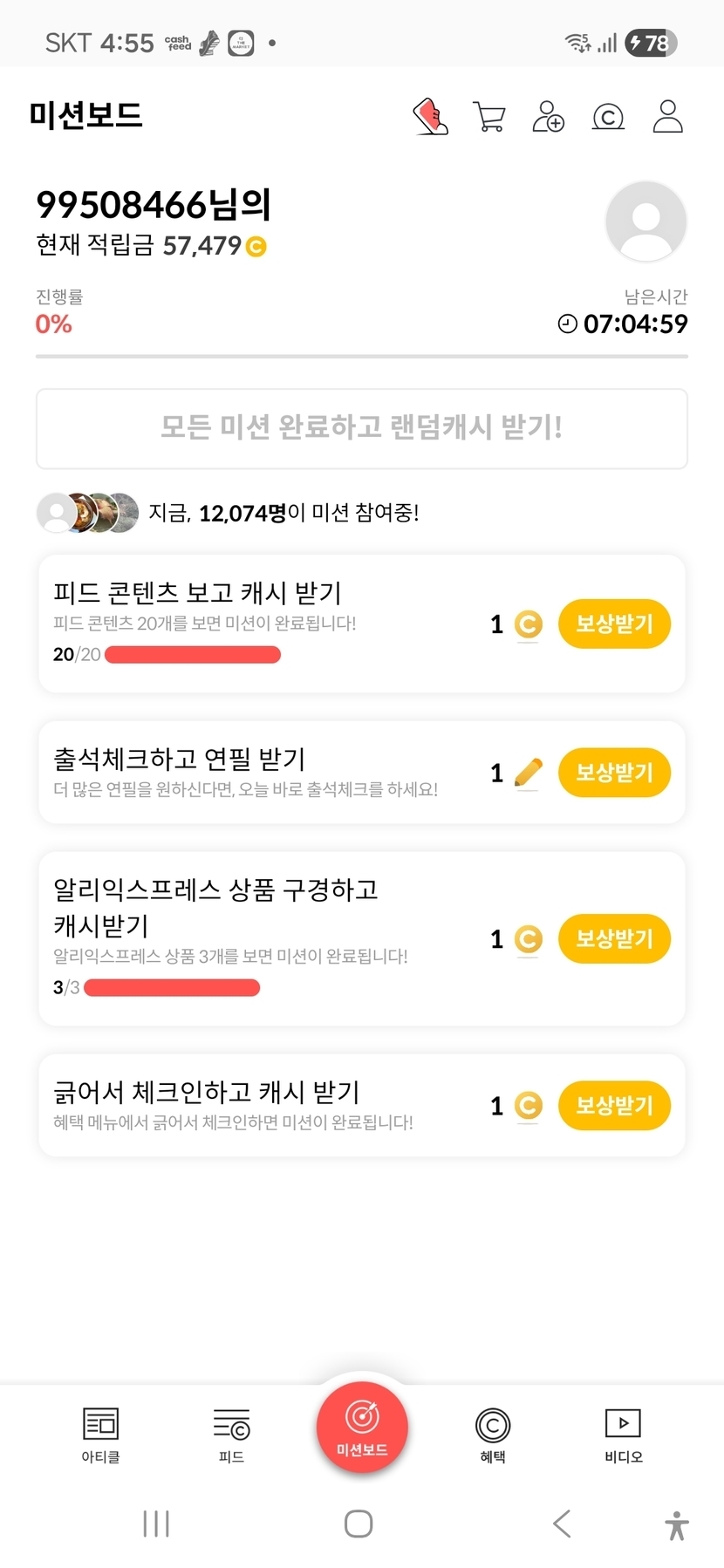Tap the gray profile avatar picture
This screenshot has width=724, height=1568.
tap(645, 221)
